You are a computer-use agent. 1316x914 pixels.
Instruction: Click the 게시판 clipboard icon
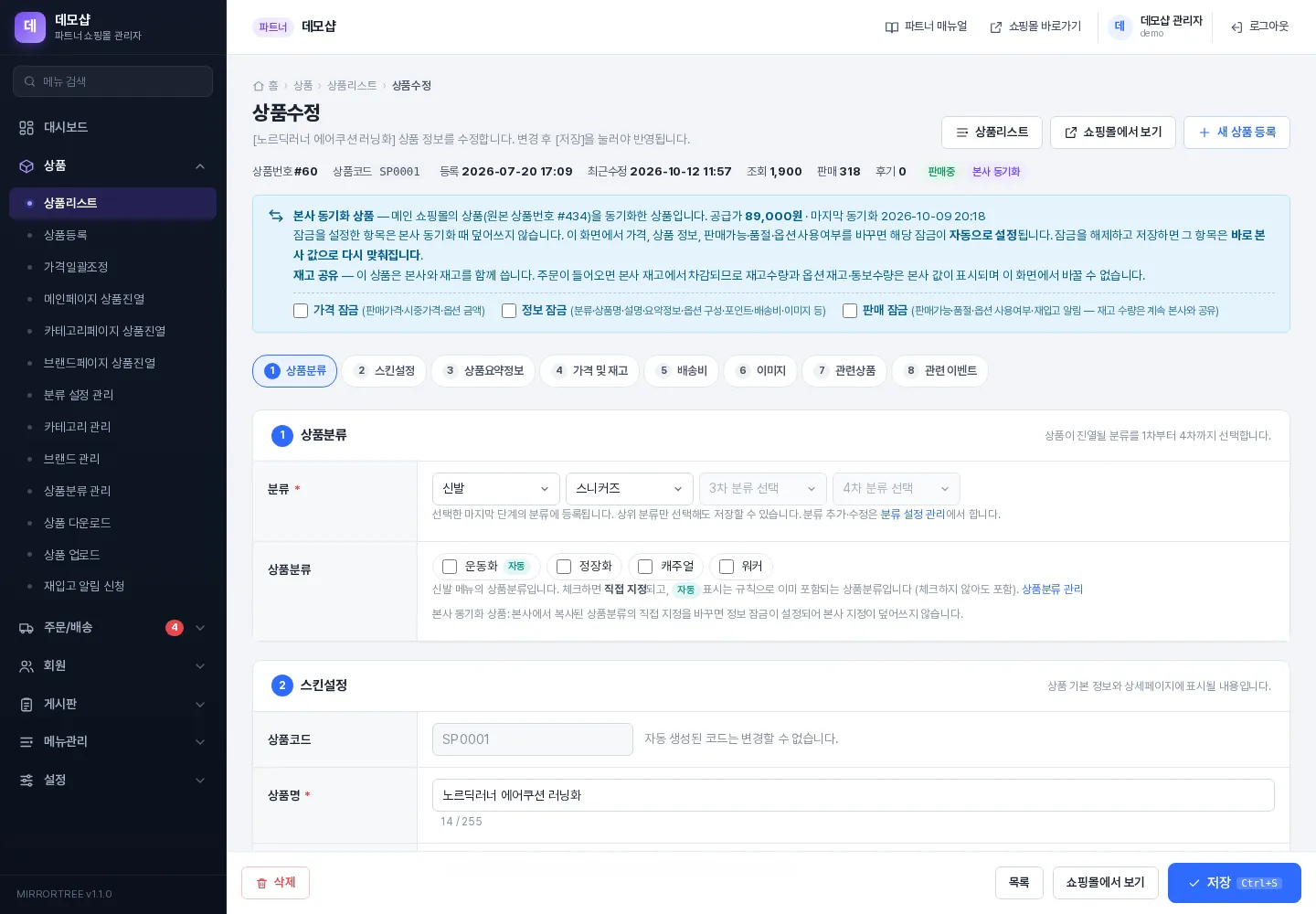(x=27, y=705)
